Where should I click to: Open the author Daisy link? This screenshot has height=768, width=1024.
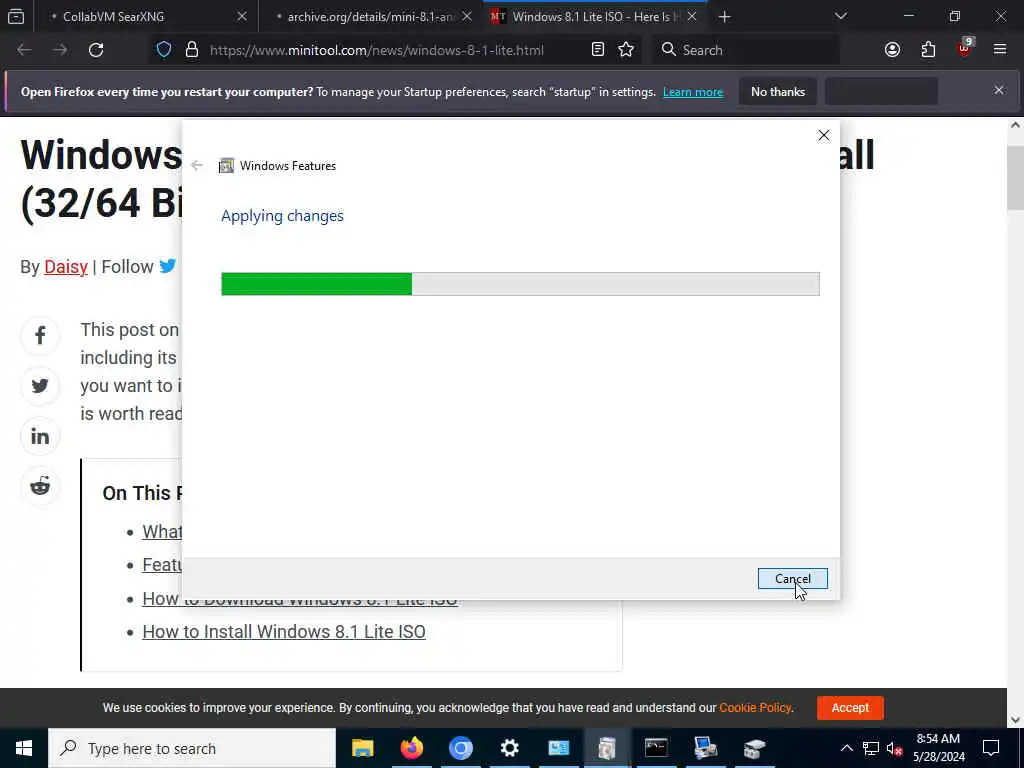coord(66,266)
